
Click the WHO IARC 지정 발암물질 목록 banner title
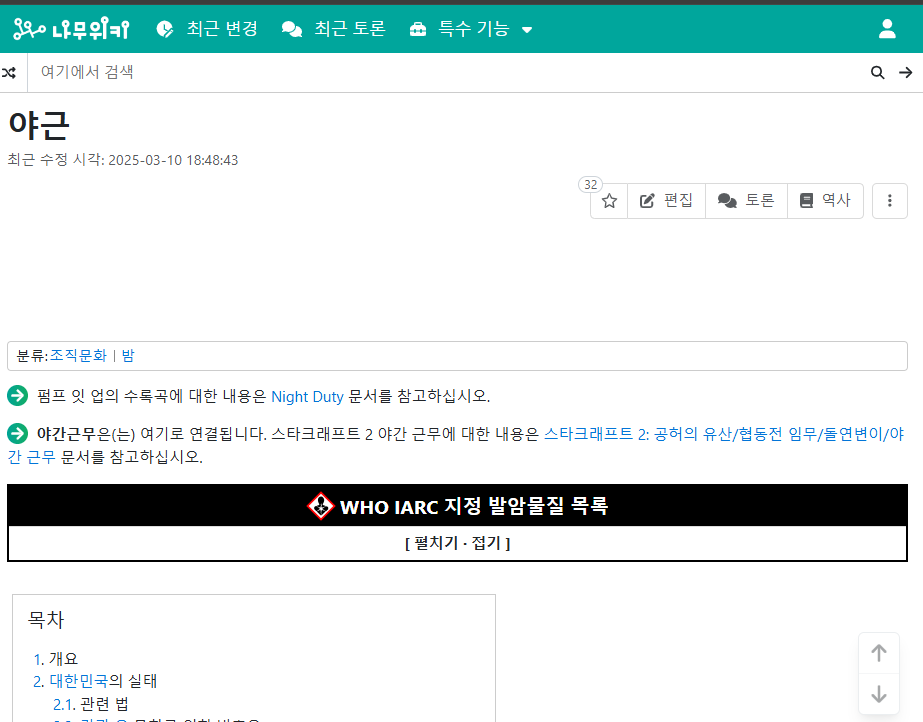(474, 506)
